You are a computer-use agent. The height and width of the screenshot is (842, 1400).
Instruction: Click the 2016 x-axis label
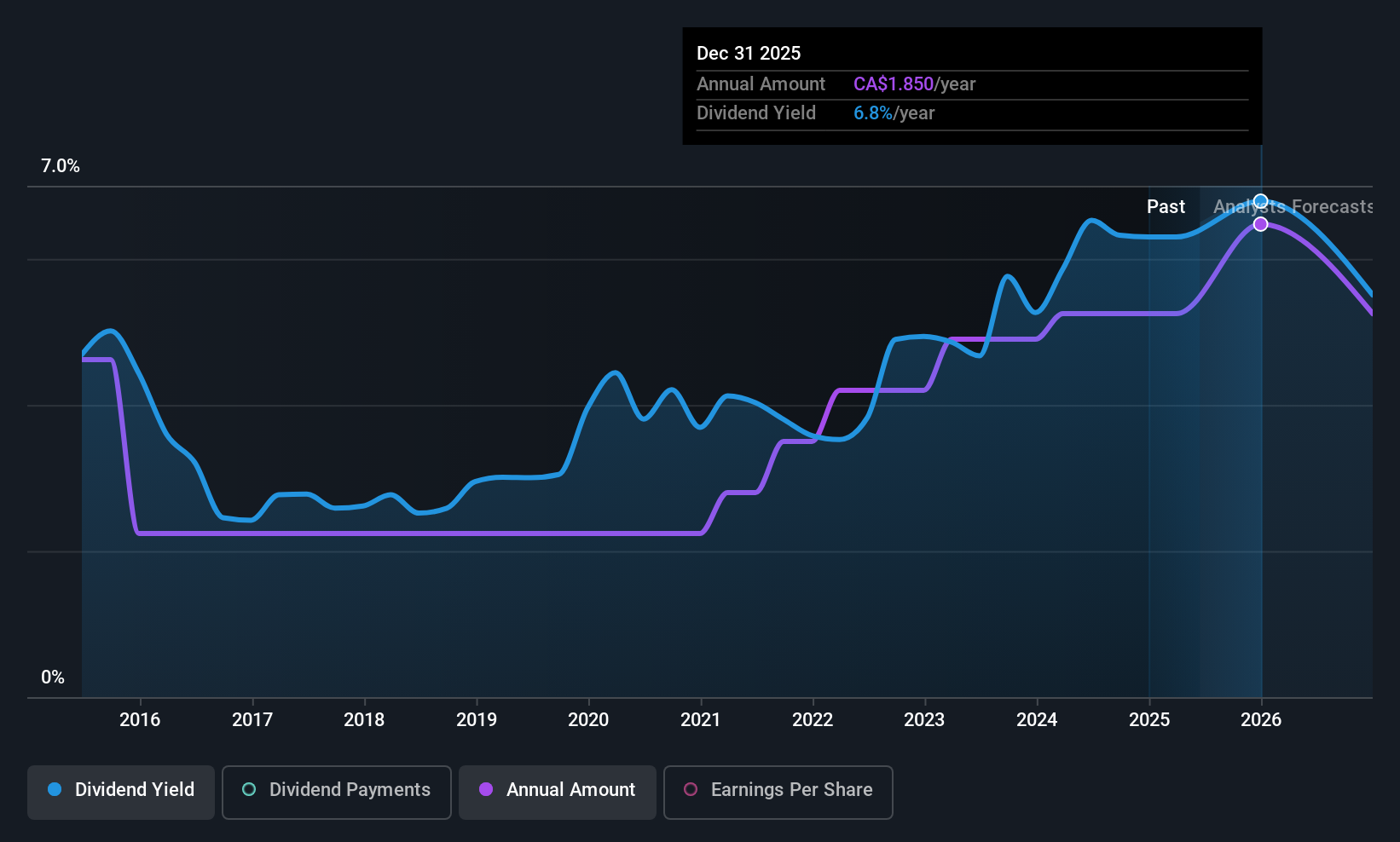[140, 720]
